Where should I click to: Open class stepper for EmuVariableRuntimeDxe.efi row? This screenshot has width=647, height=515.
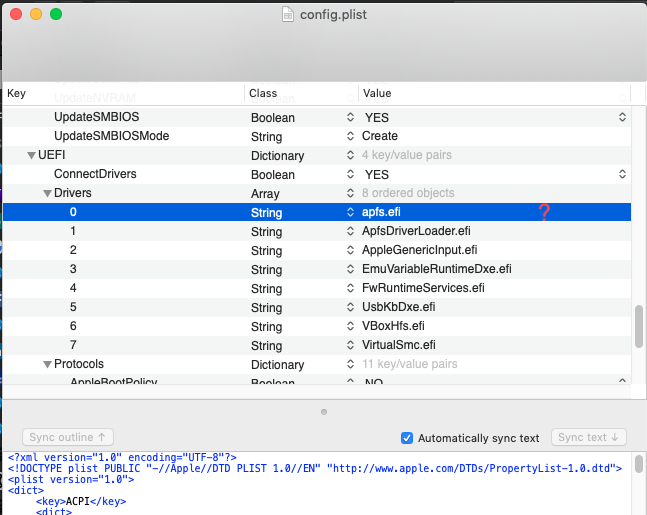click(350, 269)
